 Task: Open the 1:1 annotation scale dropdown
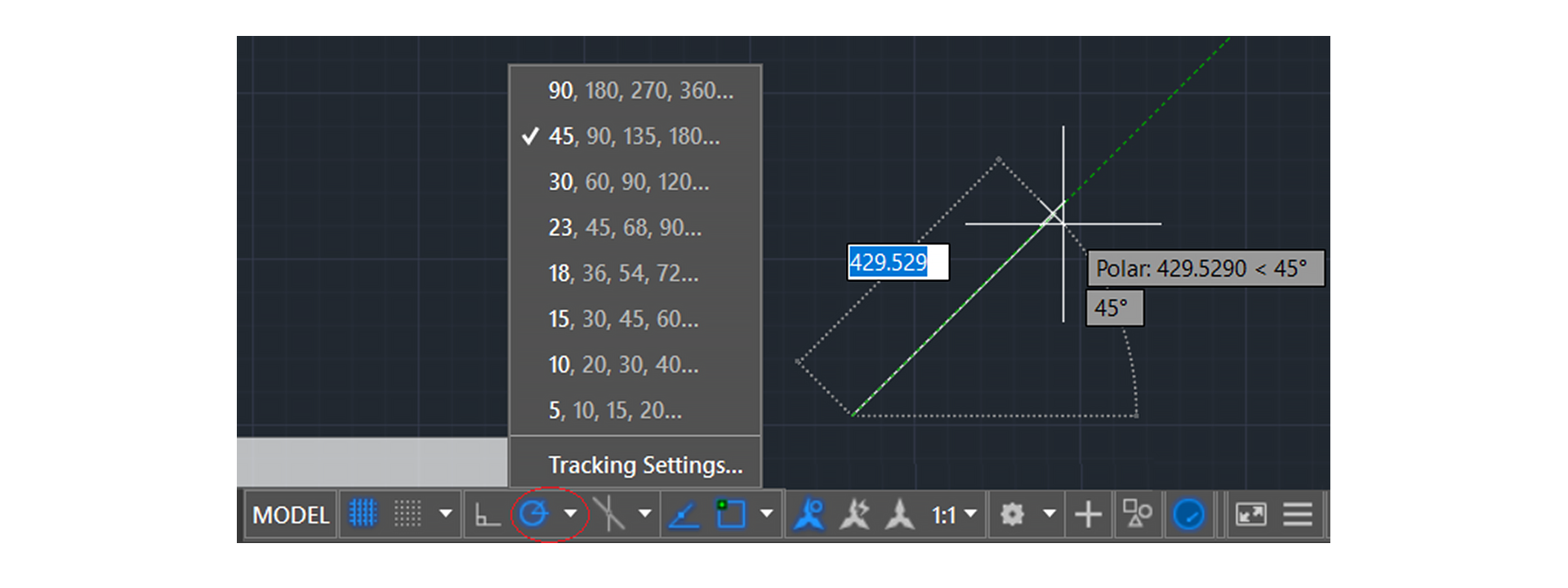[x=954, y=514]
